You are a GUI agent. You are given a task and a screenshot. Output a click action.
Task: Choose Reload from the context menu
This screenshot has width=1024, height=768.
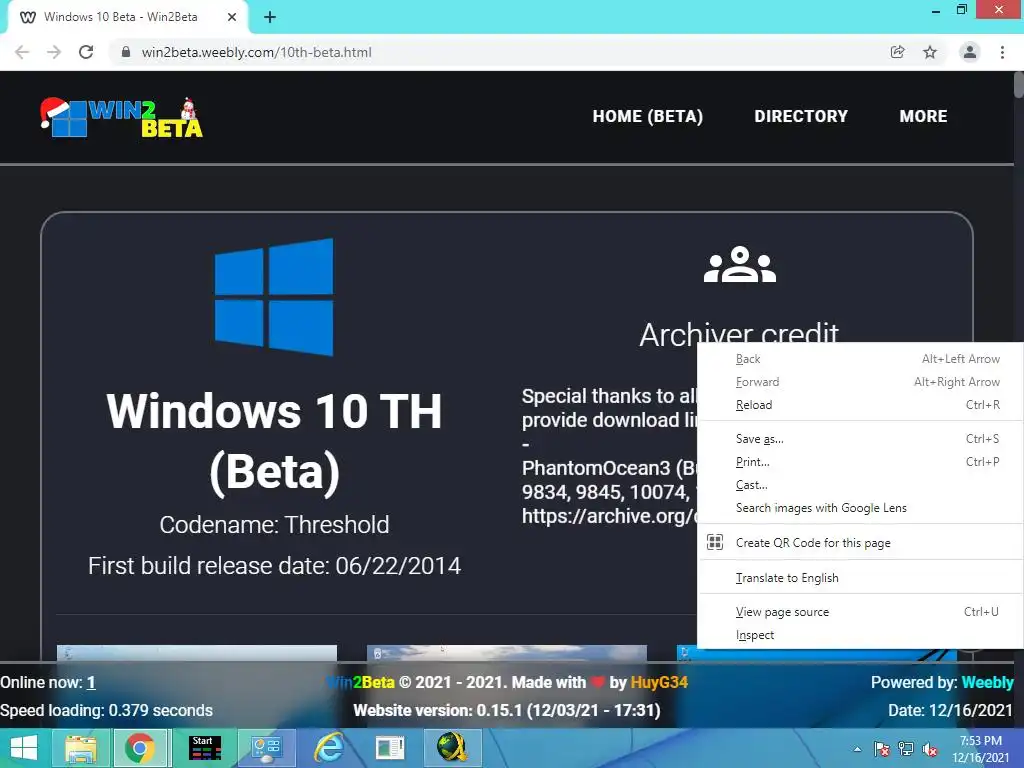tap(860, 404)
